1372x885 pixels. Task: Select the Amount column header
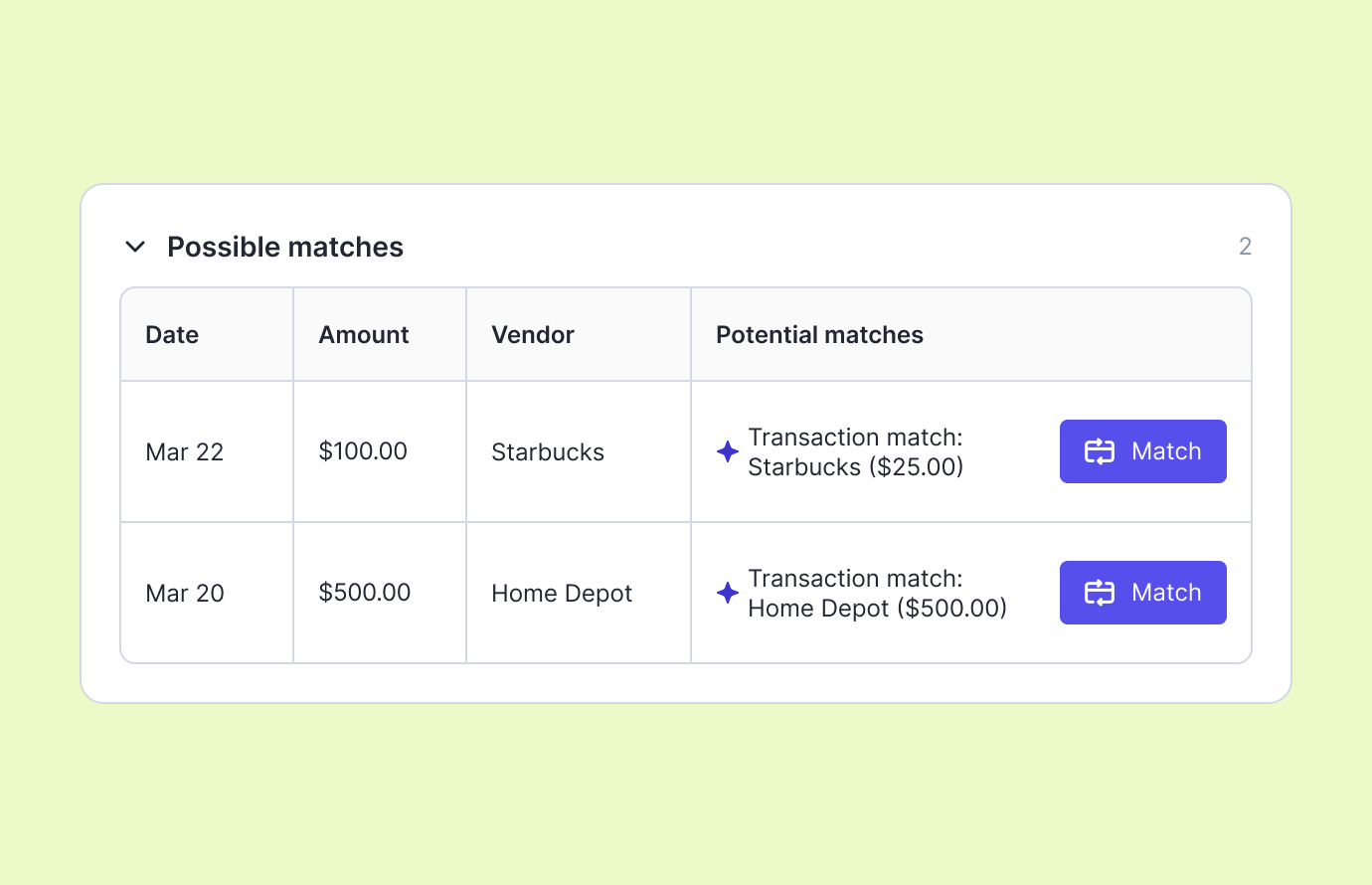[x=363, y=335]
